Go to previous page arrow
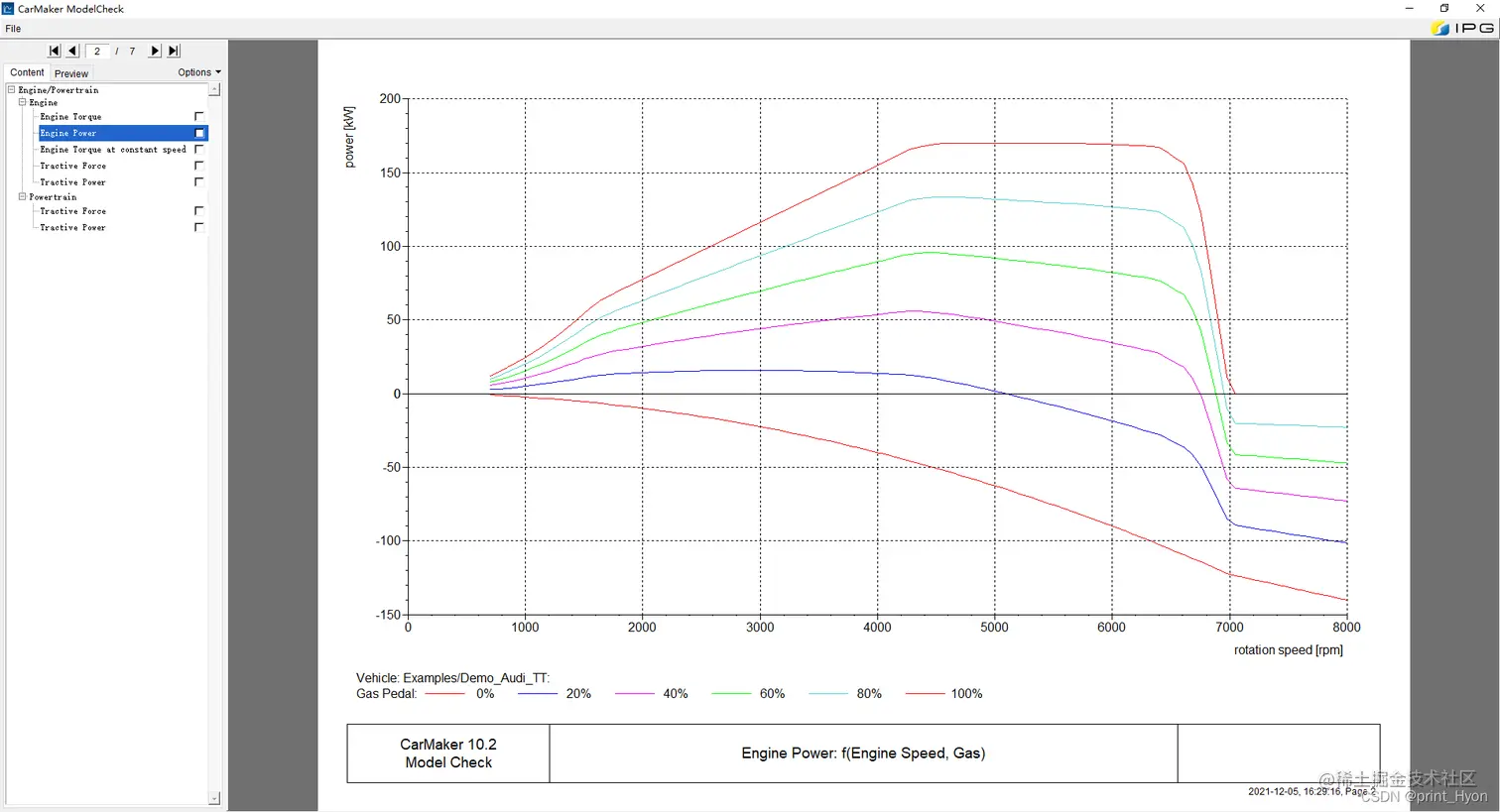 point(72,51)
